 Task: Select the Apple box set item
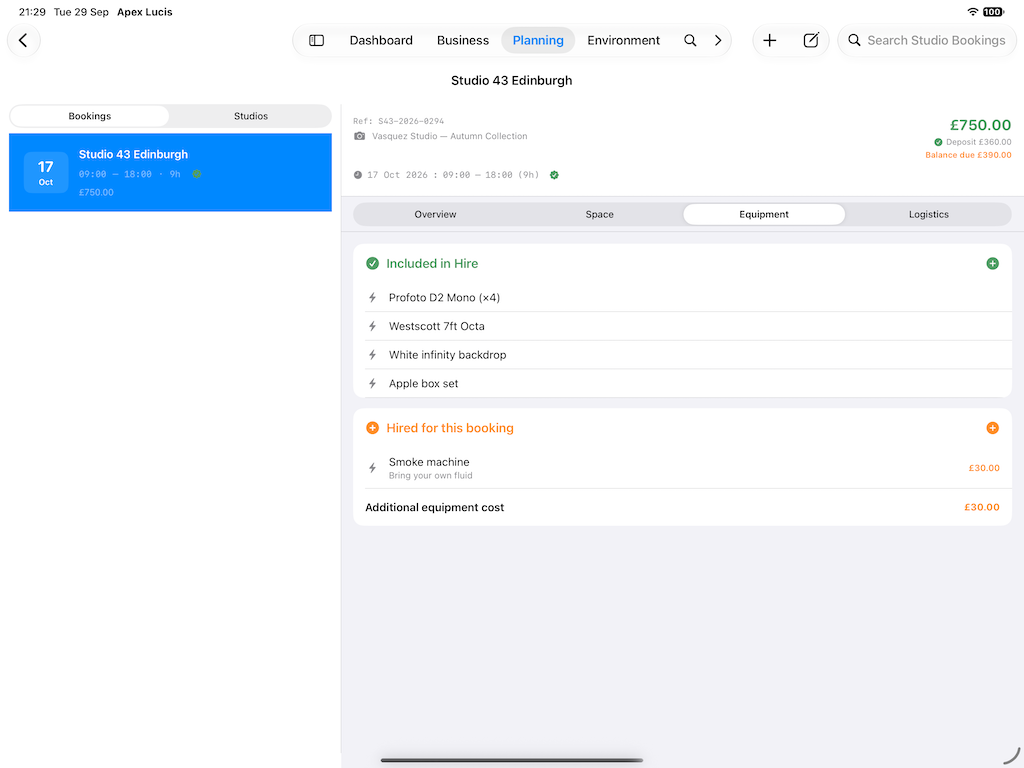pos(682,384)
